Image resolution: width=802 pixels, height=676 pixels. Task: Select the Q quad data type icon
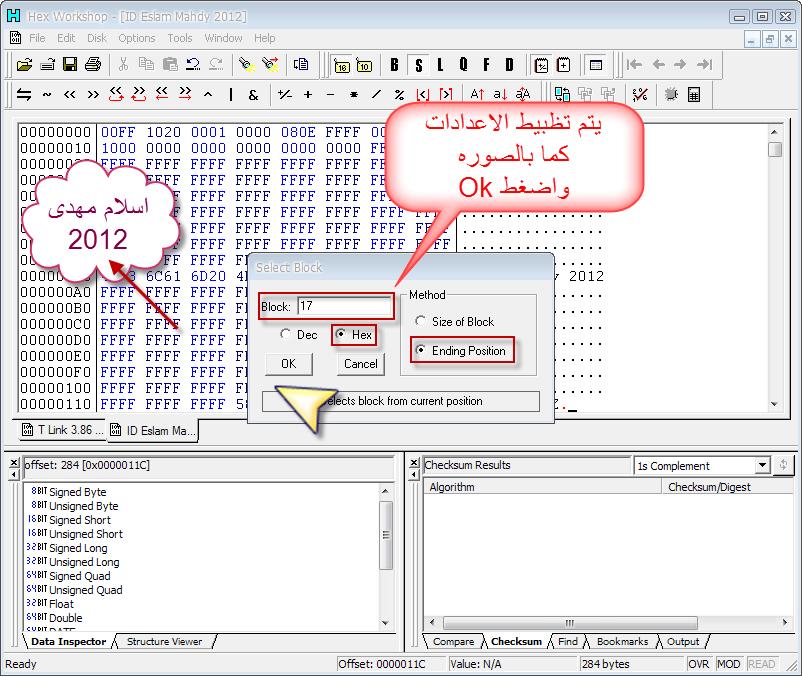[x=463, y=65]
